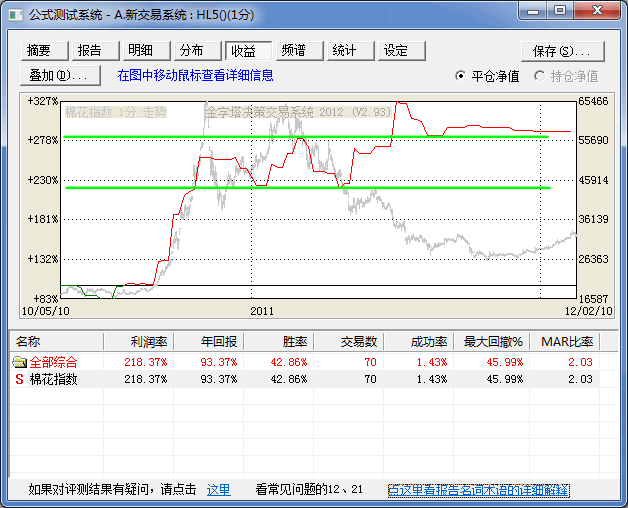The image size is (628, 508).
Task: Sort by the 名称 column header
Action: click(x=56, y=342)
